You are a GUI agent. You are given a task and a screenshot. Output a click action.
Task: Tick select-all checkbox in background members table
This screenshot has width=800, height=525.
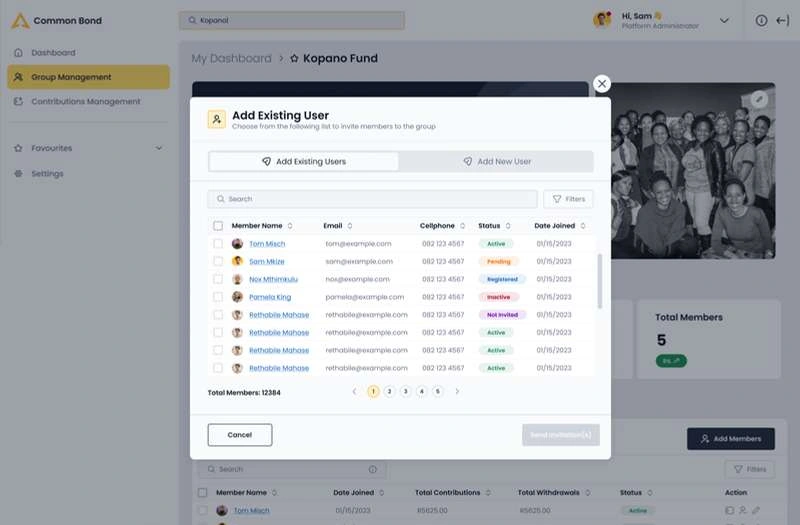click(x=203, y=493)
